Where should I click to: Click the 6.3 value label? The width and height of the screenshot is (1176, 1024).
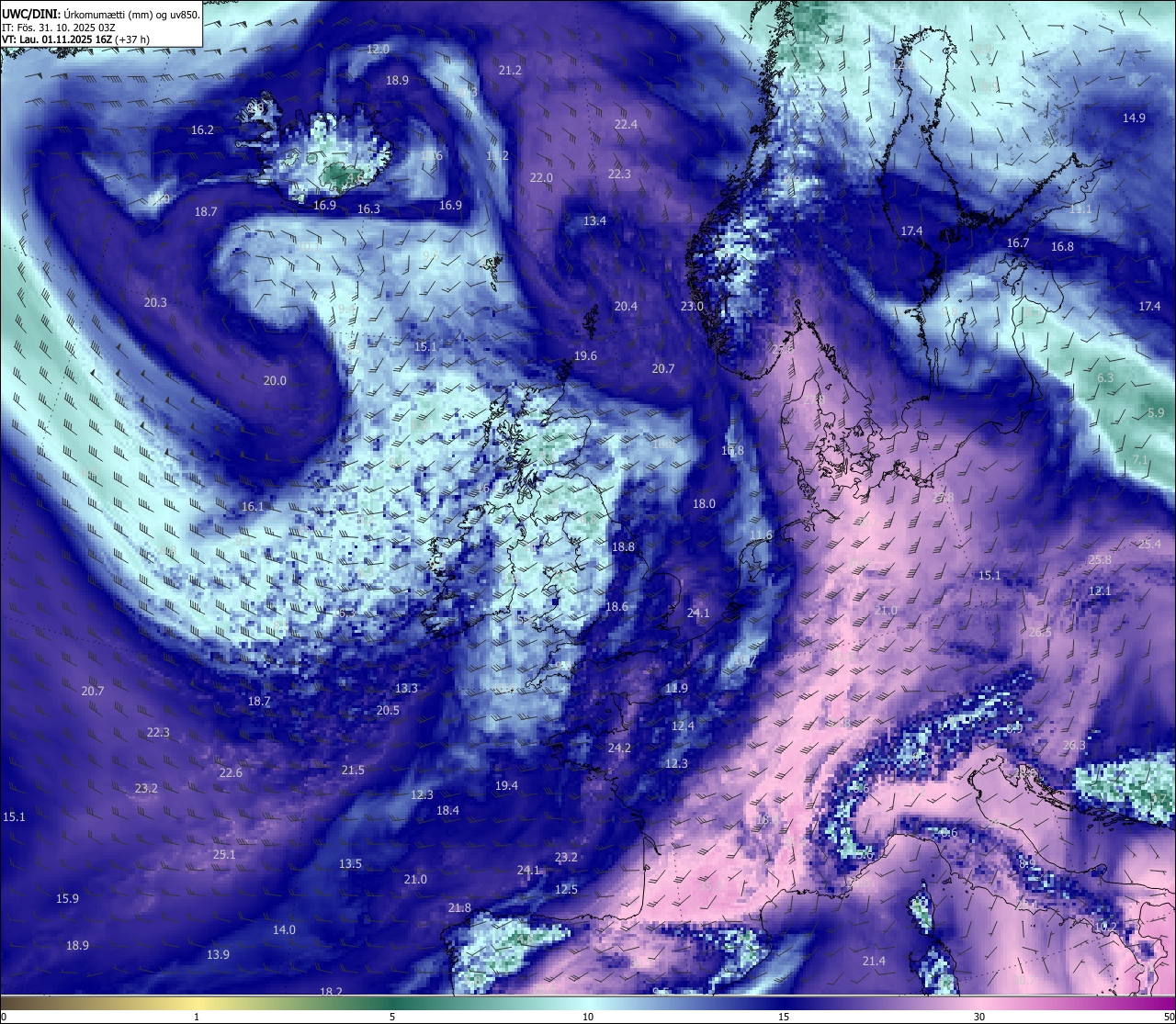1105,377
